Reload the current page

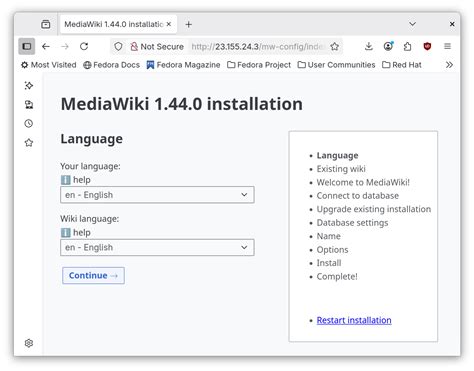(84, 46)
